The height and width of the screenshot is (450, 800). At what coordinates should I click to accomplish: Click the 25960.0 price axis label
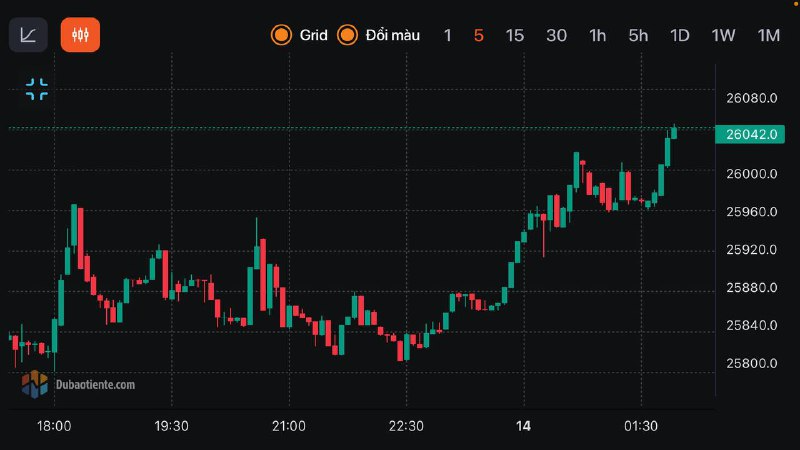pos(752,212)
